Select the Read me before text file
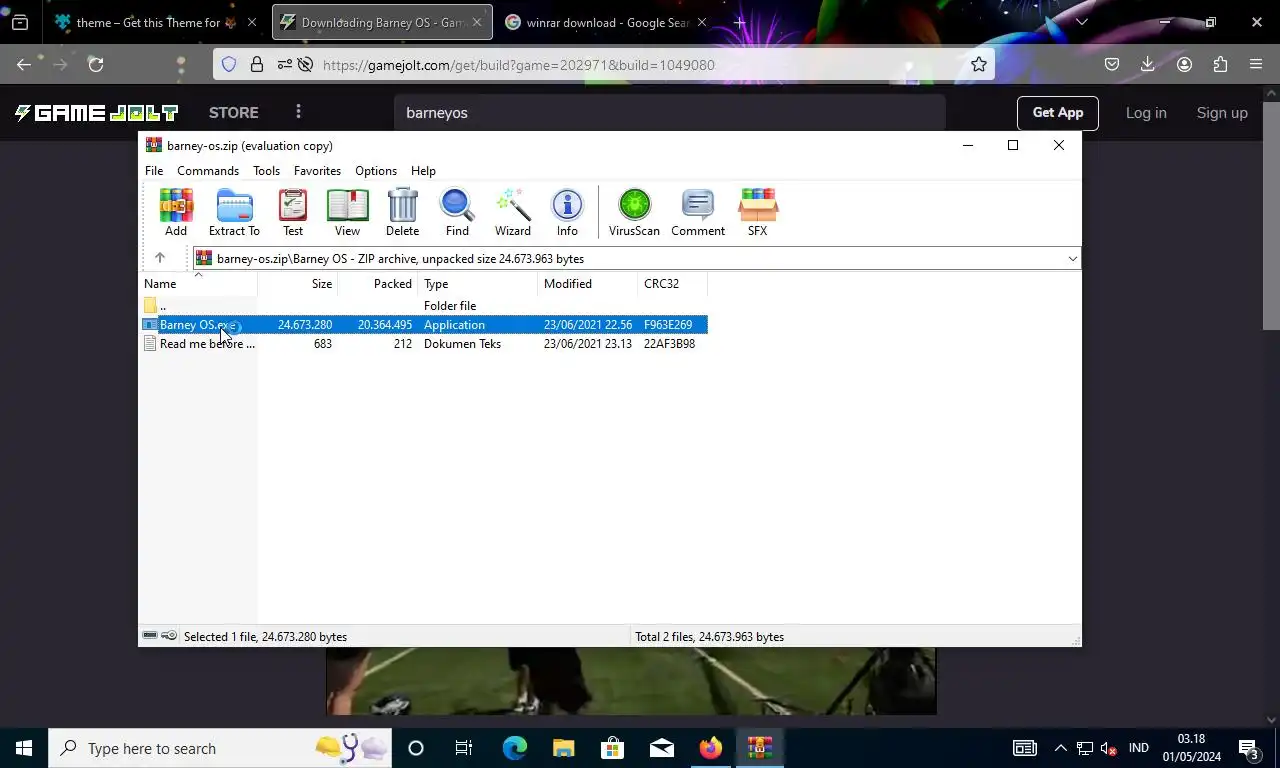The image size is (1280, 768). point(424,343)
